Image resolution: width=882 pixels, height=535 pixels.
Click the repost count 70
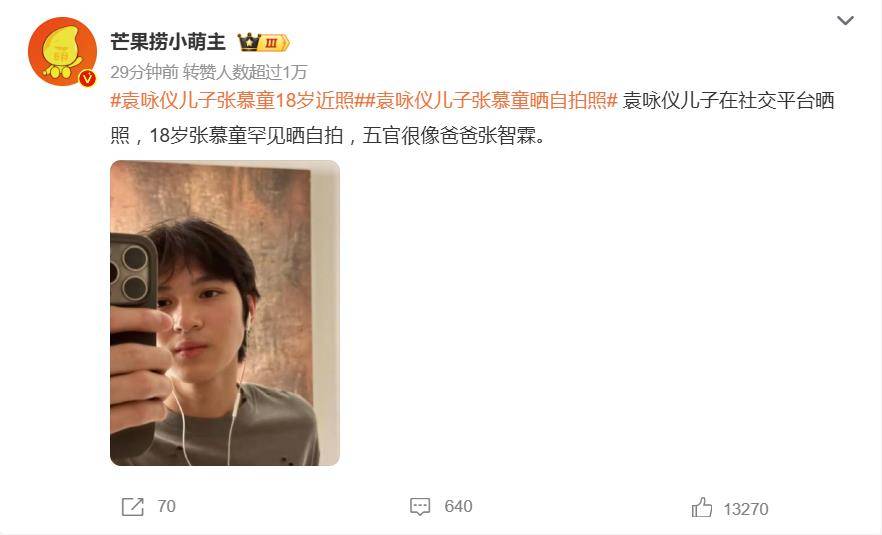coord(166,506)
